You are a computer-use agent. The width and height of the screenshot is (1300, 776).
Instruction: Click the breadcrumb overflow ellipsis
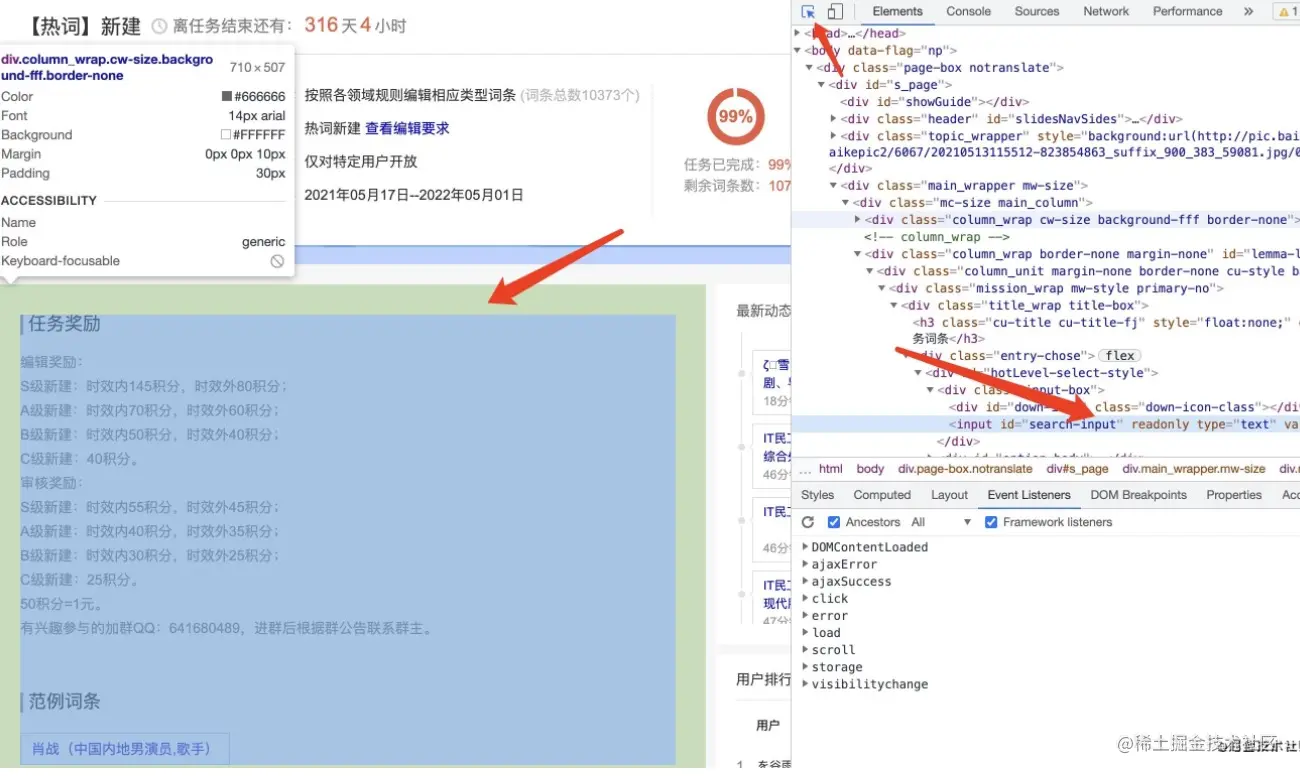[805, 469]
